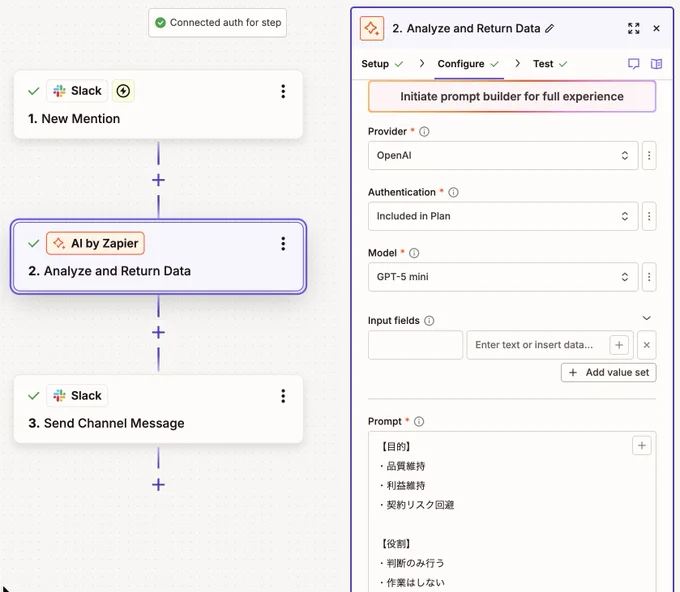Click the Slack logo on step 3
The width and height of the screenshot is (680, 592).
pyautogui.click(x=59, y=396)
